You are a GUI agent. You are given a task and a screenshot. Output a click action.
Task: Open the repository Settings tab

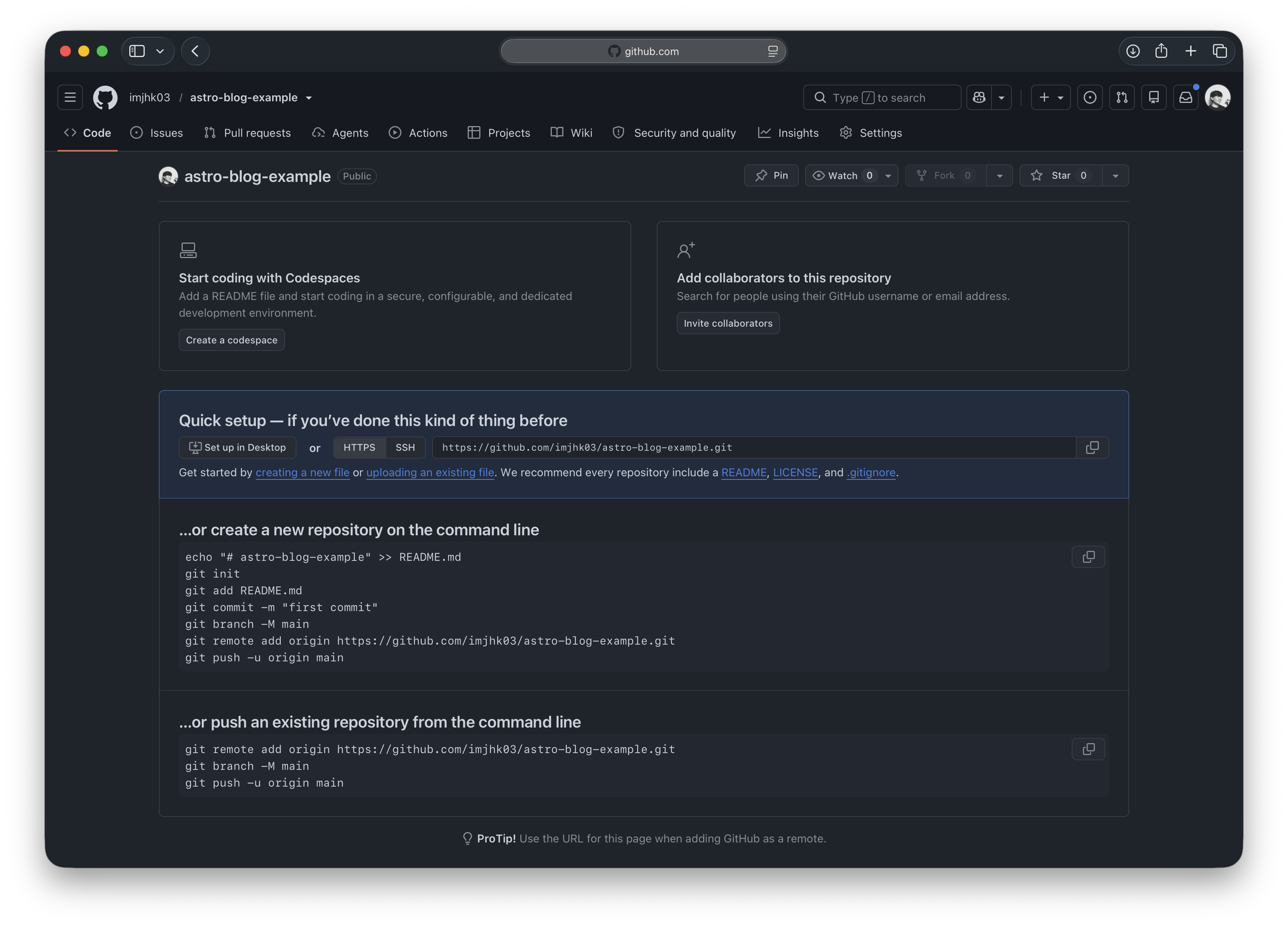click(871, 133)
